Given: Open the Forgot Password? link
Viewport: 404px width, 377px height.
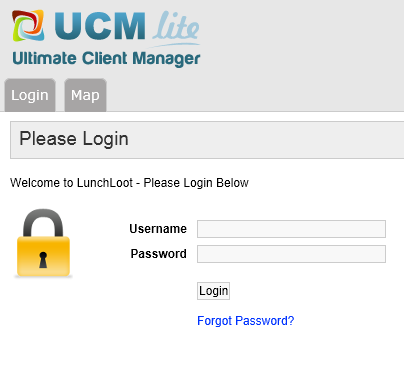Looking at the screenshot, I should [x=246, y=321].
